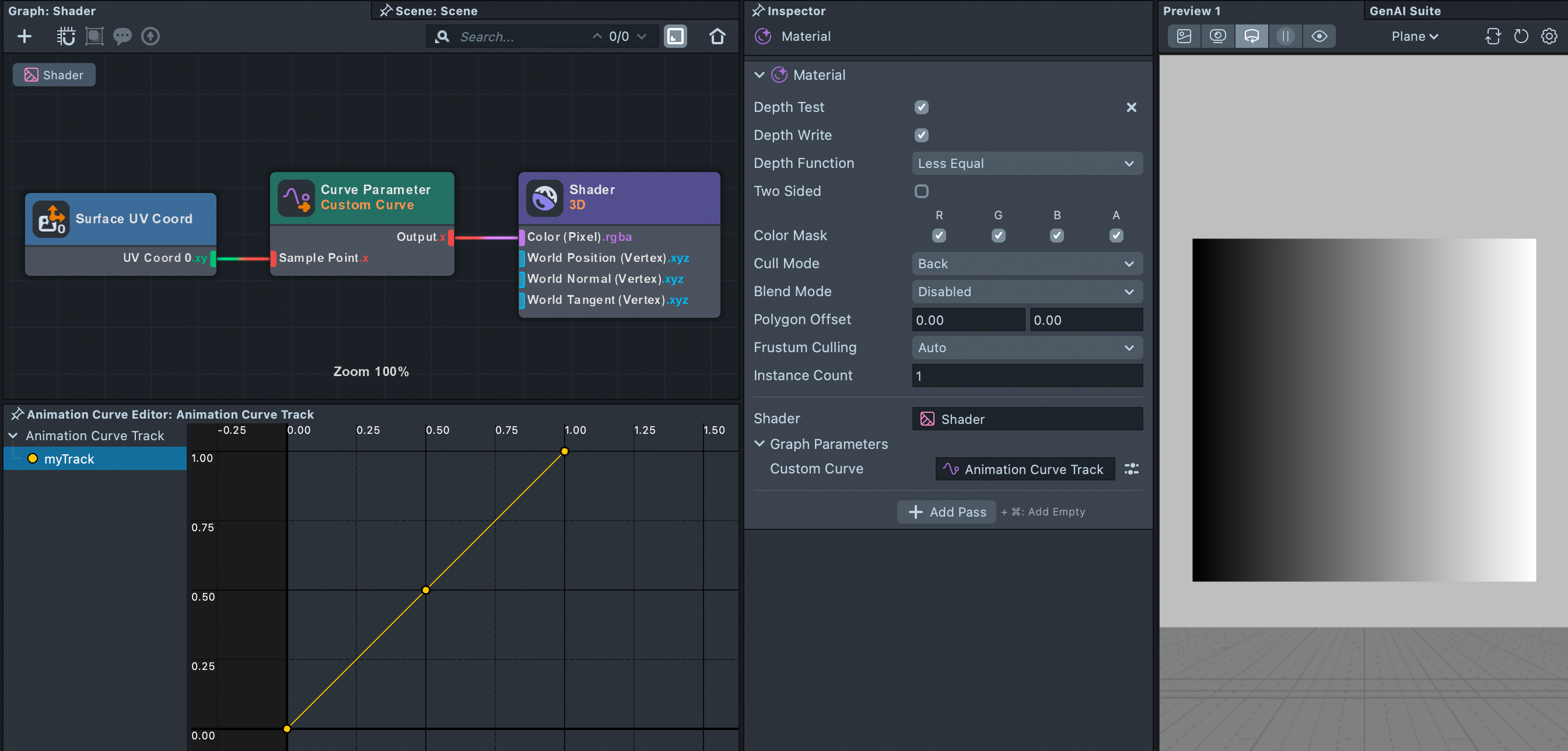Click the Shader breadcrumb button
The image size is (1568, 751).
(x=54, y=75)
